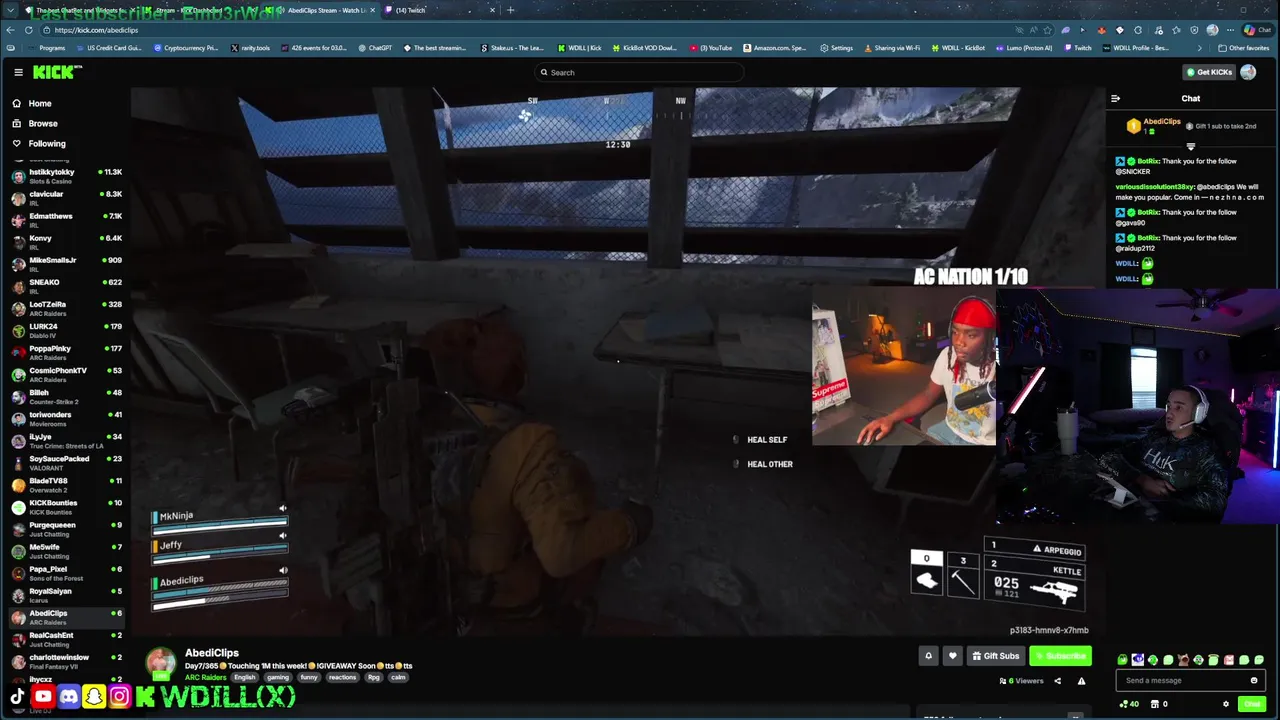This screenshot has width=1280, height=720.
Task: Insert the cat emote in chat
Action: [x=1184, y=660]
